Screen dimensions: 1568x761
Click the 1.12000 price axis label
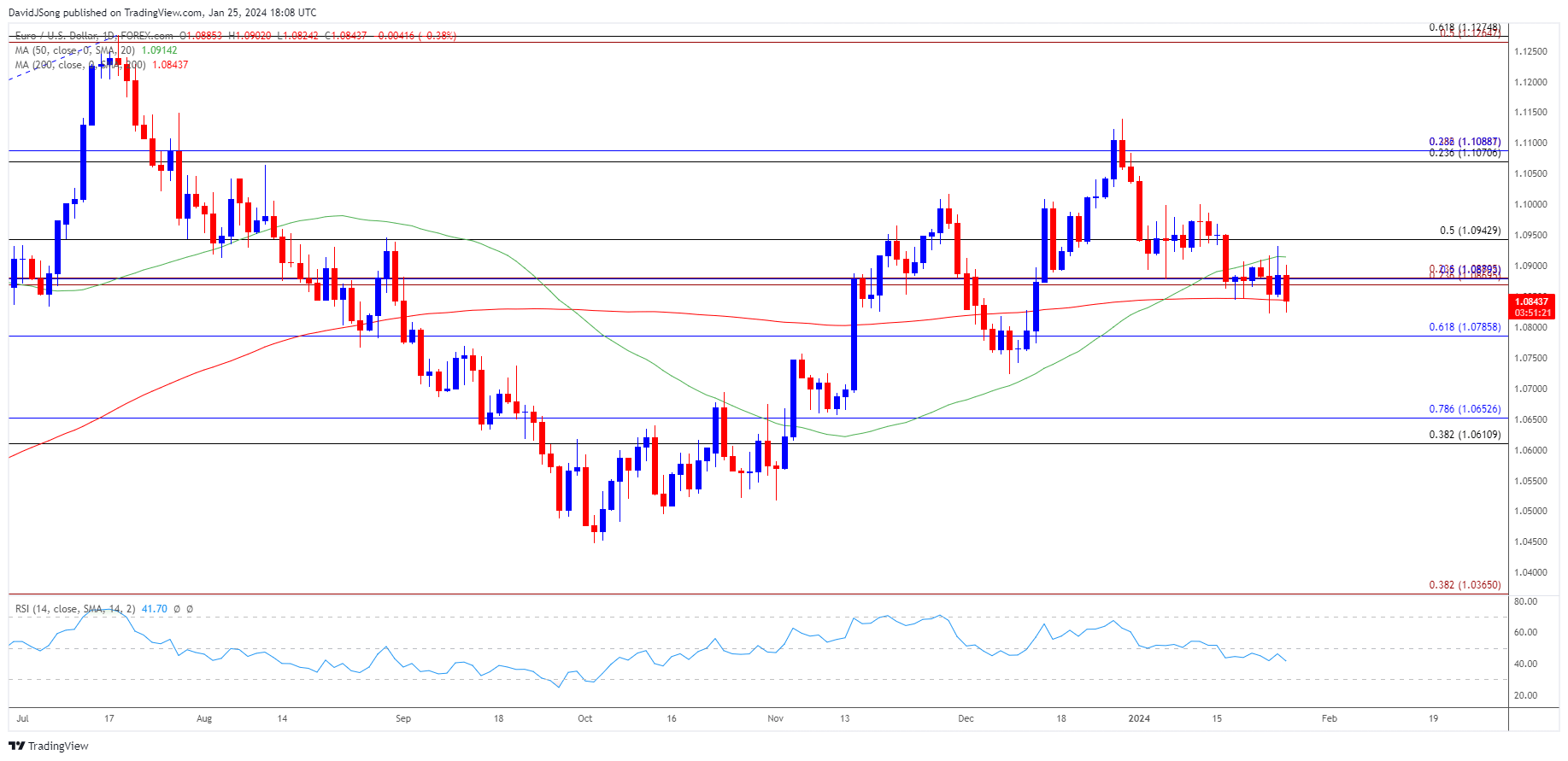[x=1530, y=83]
